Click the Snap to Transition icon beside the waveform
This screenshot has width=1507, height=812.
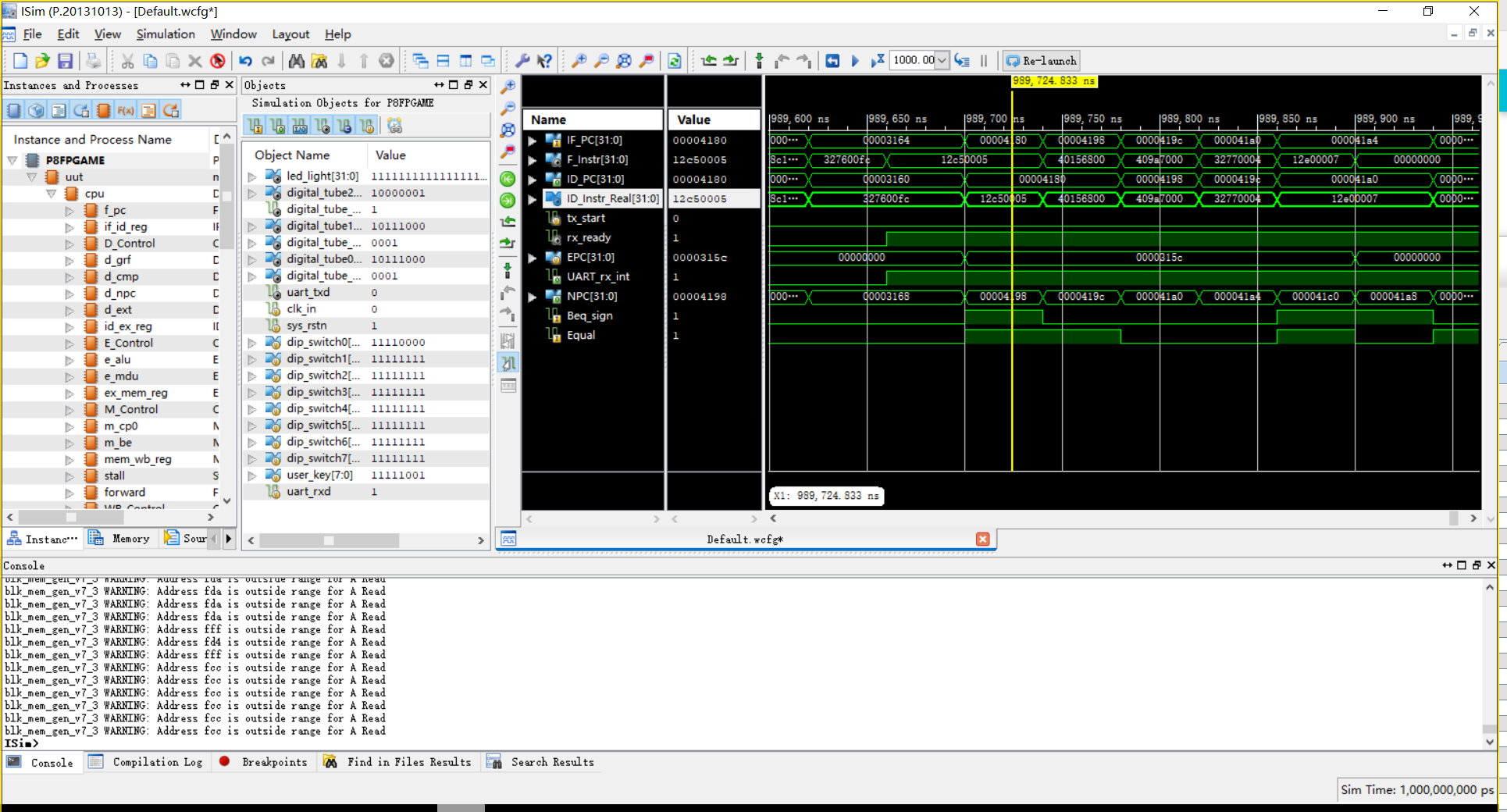[508, 363]
